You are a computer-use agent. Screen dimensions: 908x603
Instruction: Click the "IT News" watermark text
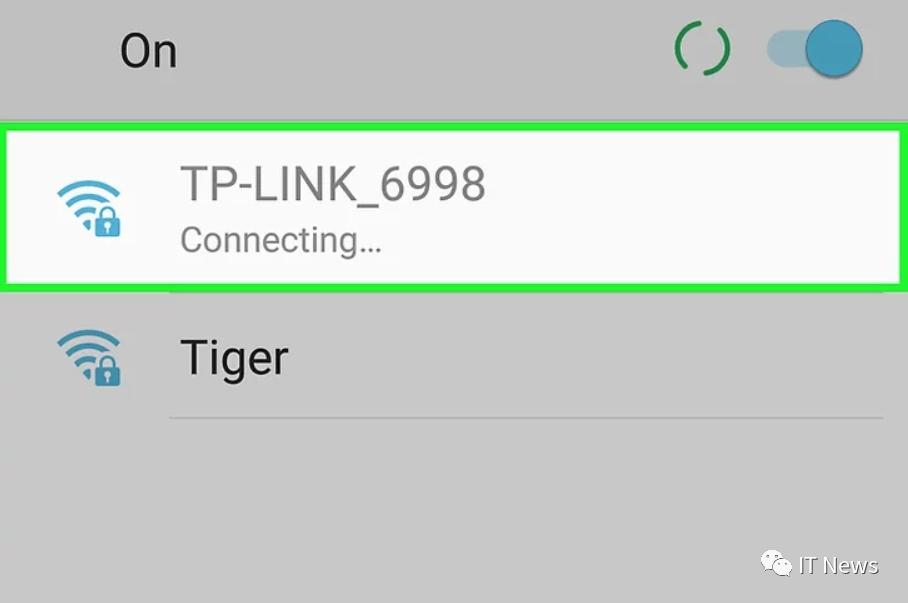(839, 565)
